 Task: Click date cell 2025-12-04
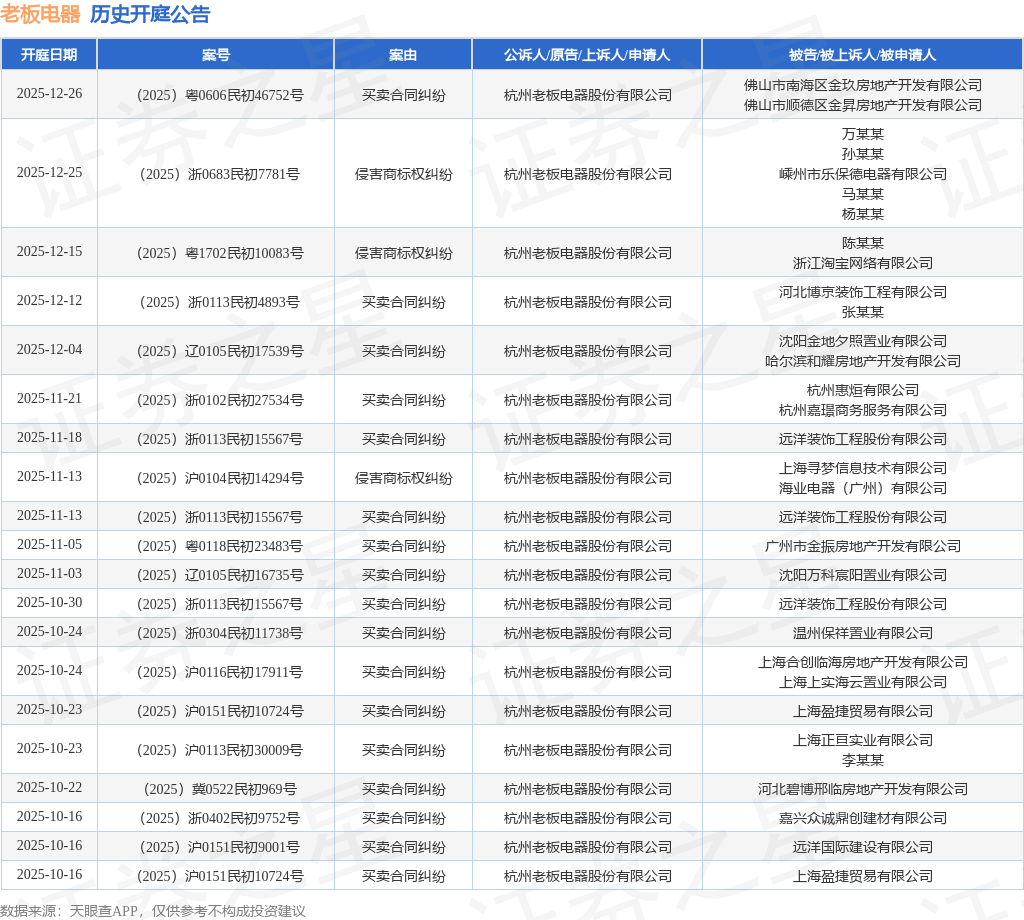[x=50, y=349]
